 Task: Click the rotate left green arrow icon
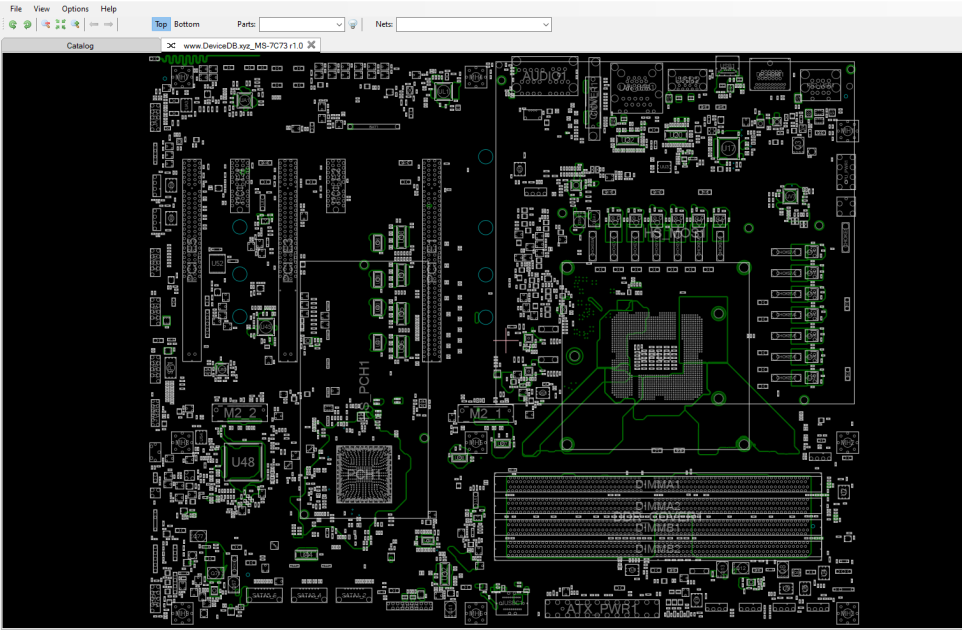[12, 25]
